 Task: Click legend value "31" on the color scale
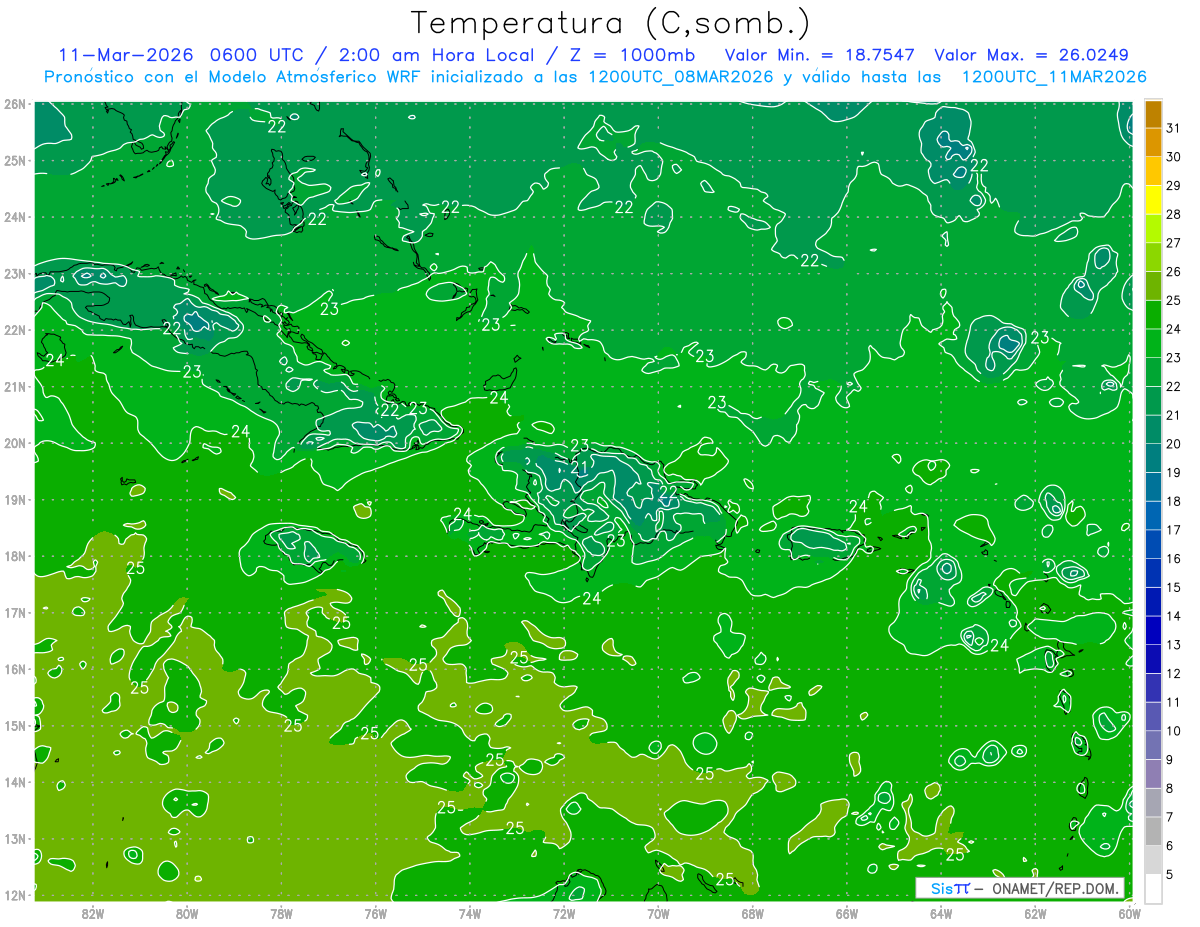(1174, 128)
